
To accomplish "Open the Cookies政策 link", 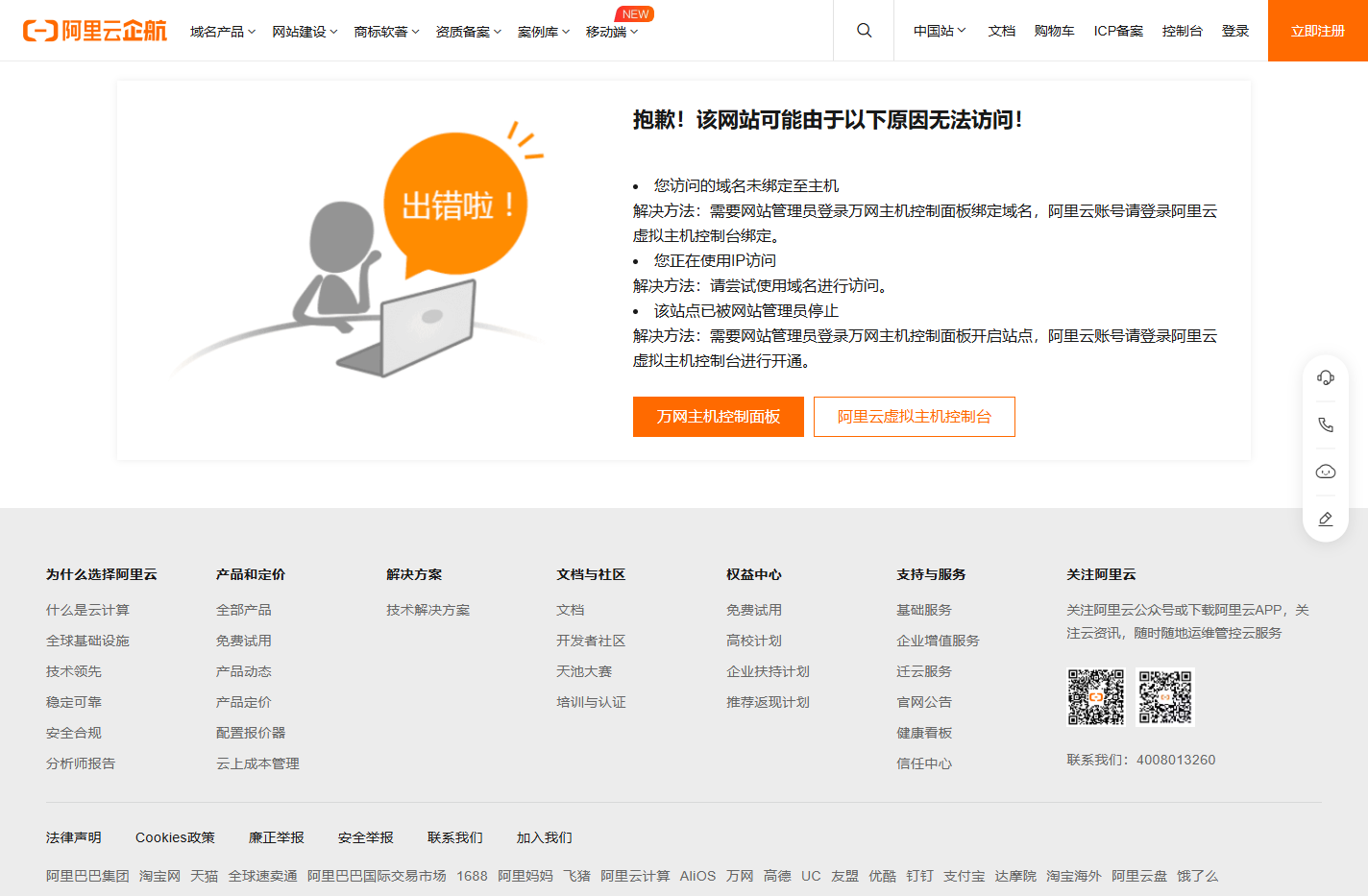I will 175,837.
